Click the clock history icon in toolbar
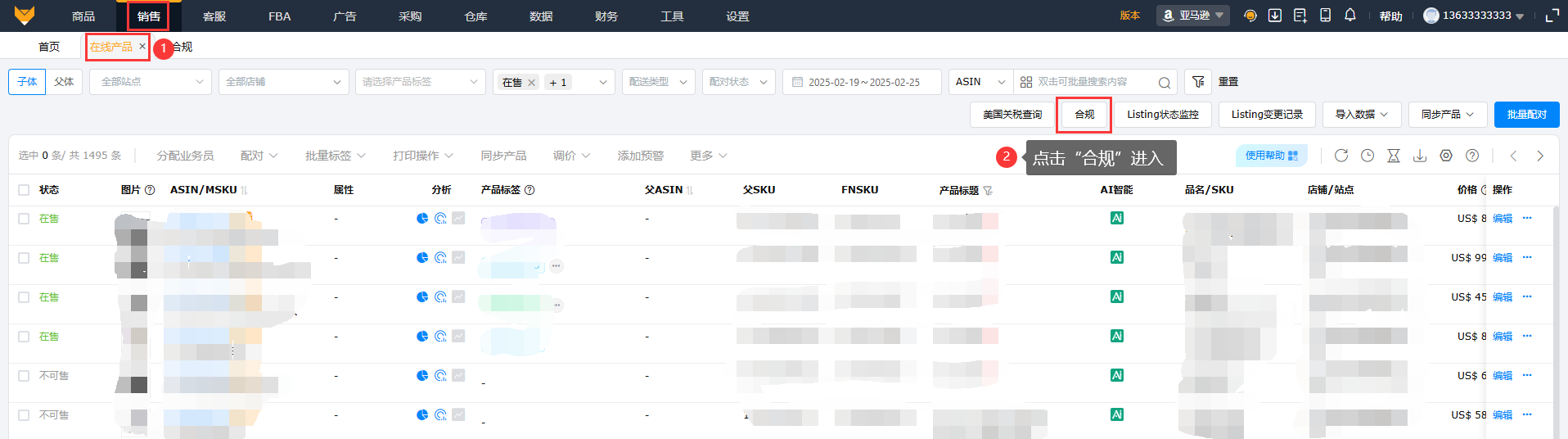 click(1367, 156)
